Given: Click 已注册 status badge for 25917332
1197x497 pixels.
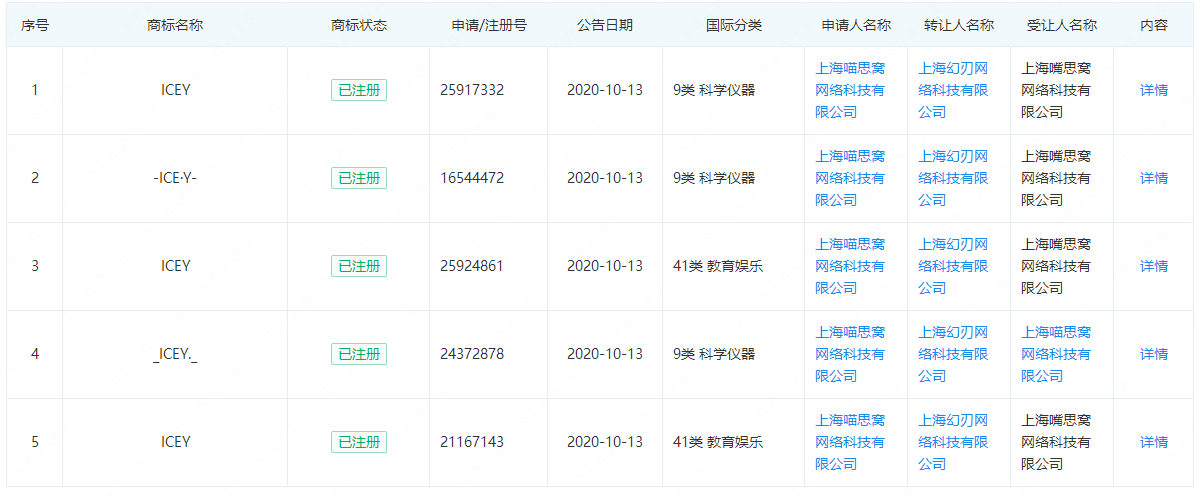Looking at the screenshot, I should point(359,90).
